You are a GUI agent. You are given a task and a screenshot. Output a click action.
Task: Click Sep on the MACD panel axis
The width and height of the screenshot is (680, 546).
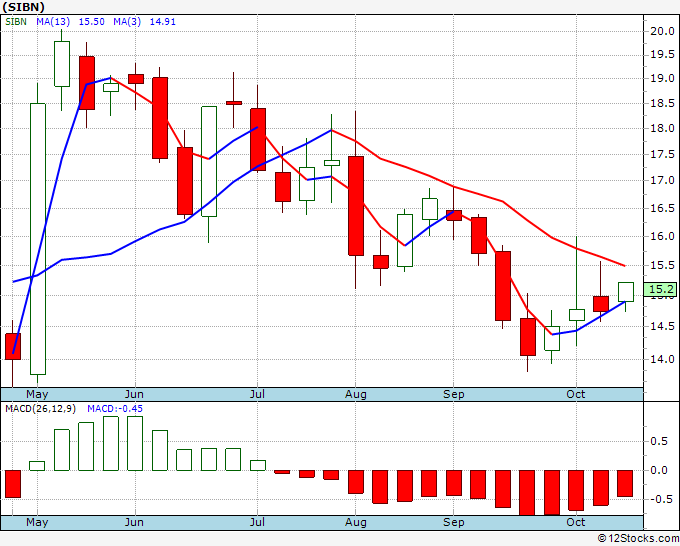pos(454,522)
